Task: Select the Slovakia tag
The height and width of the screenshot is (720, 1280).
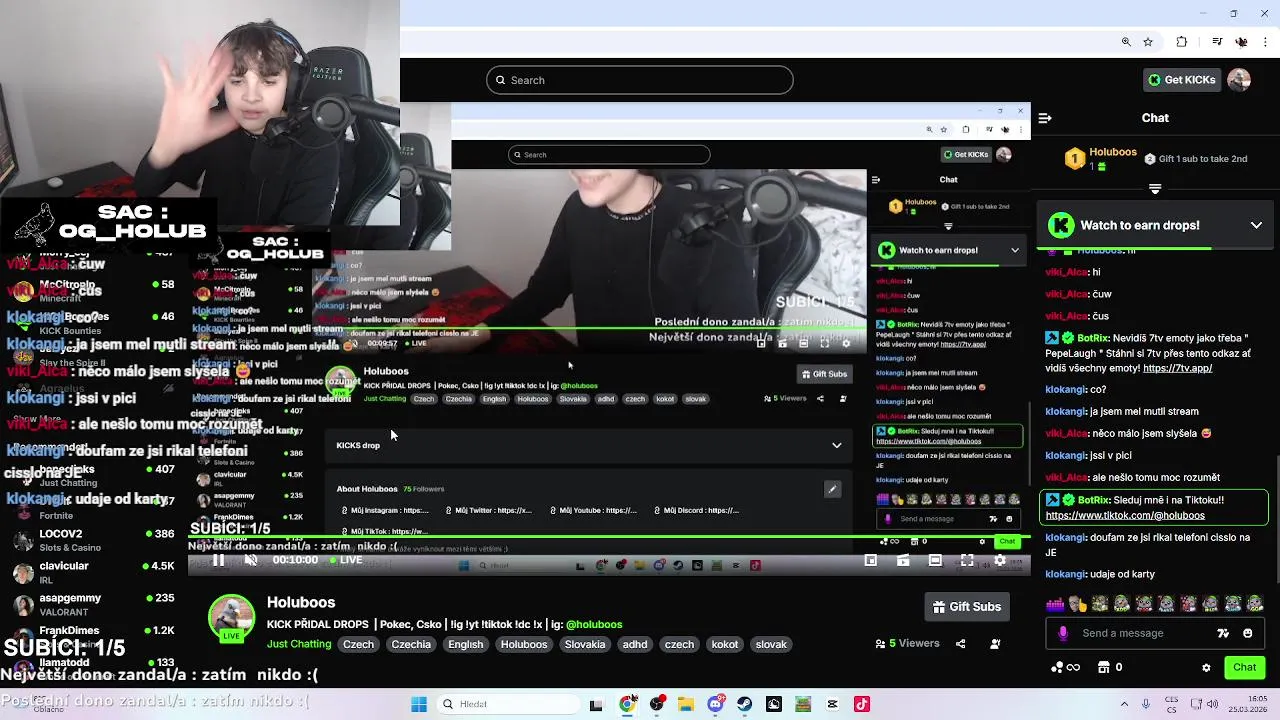Action: (x=585, y=644)
